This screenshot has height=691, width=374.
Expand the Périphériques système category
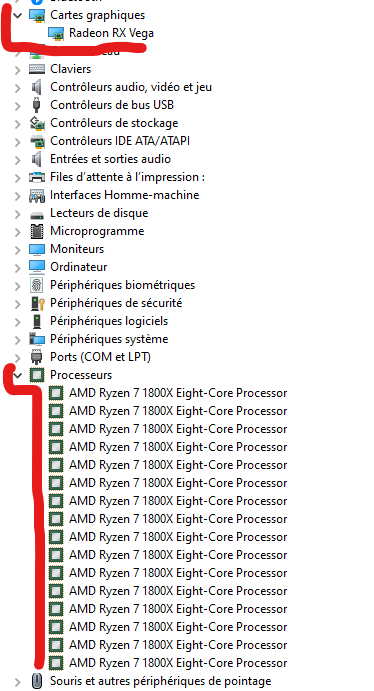point(18,339)
